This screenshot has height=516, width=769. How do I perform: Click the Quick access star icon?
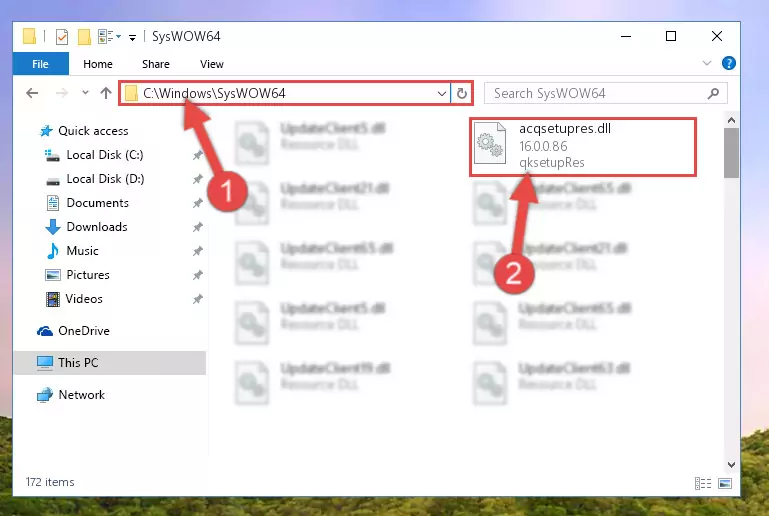tap(46, 131)
